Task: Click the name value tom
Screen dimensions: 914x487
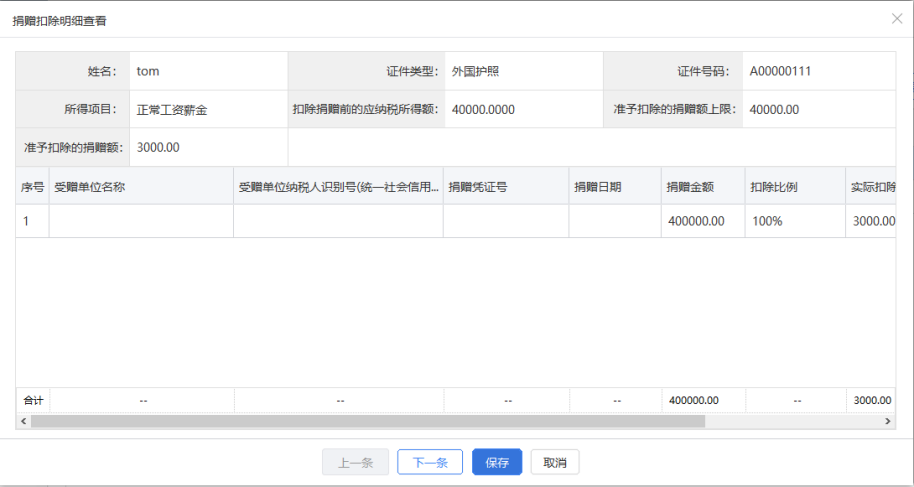Action: [148, 71]
